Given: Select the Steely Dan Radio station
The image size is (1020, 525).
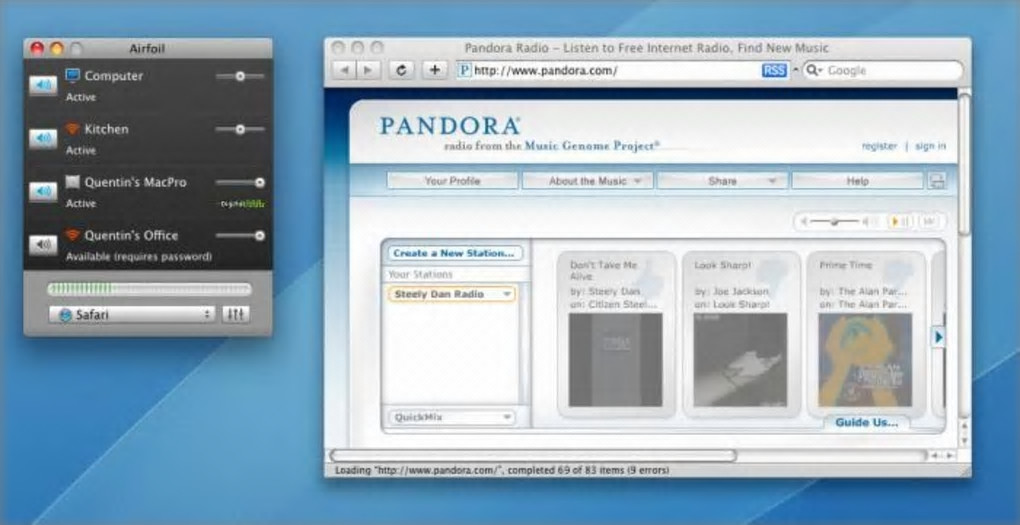Looking at the screenshot, I should pos(451,294).
